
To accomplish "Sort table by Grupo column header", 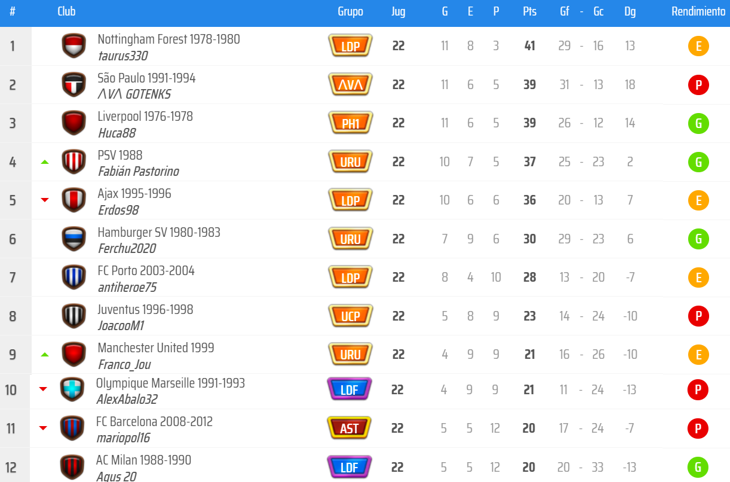I will pyautogui.click(x=350, y=11).
